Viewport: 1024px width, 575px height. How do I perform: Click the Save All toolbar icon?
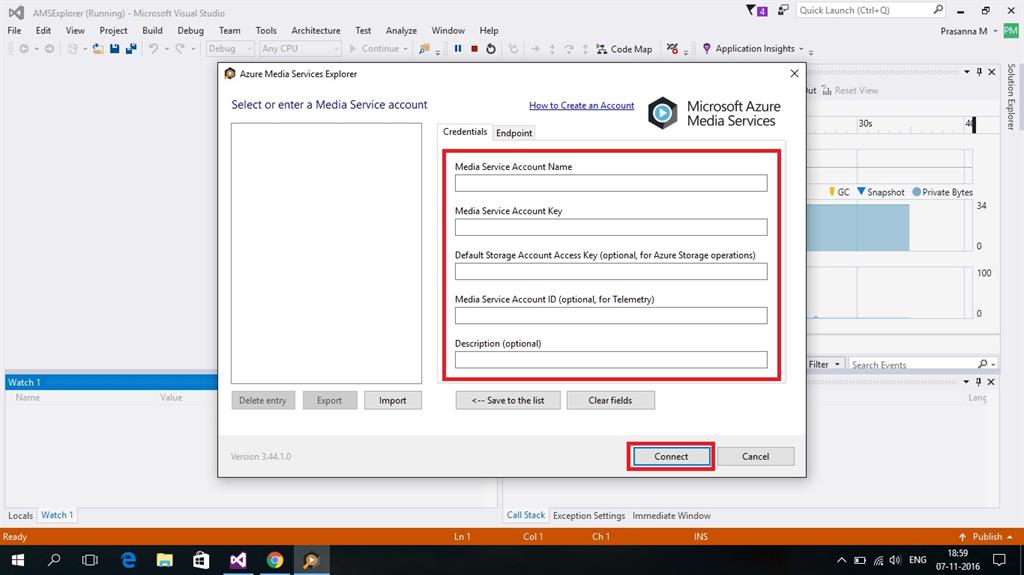click(x=131, y=48)
